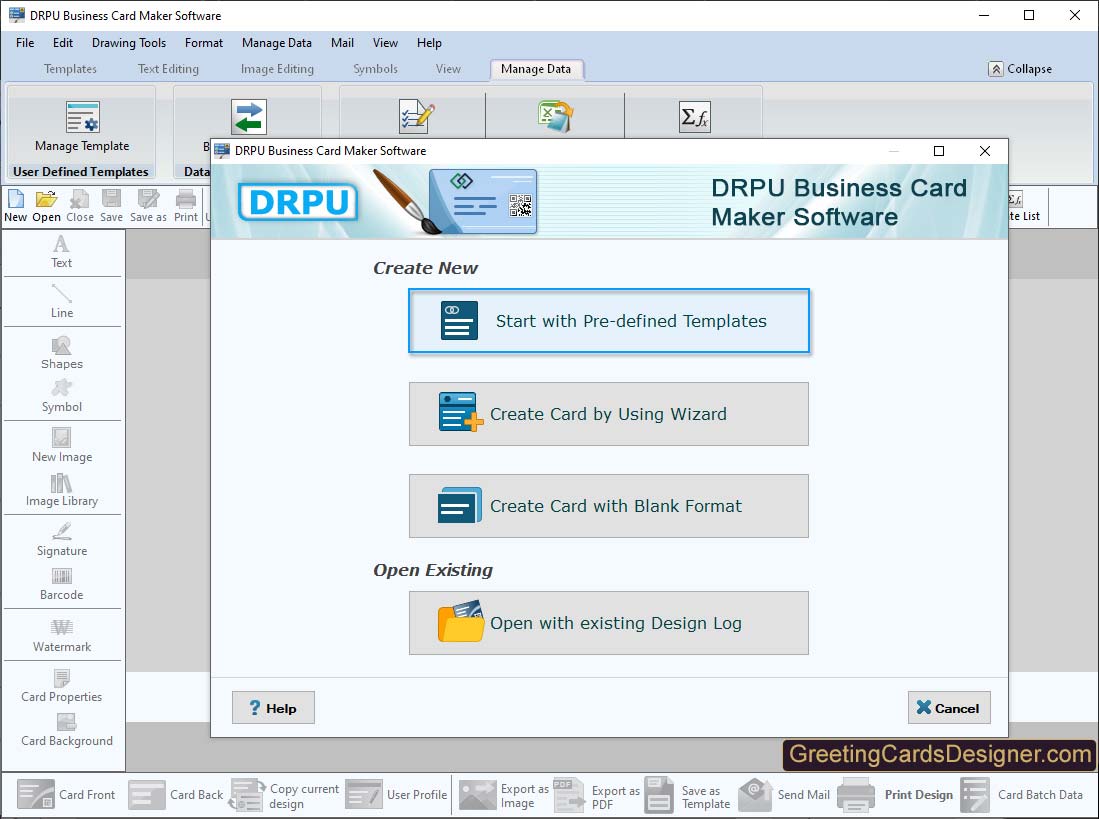The height and width of the screenshot is (819, 1099).
Task: Insert a New Image from the sidebar
Action: pos(62,446)
